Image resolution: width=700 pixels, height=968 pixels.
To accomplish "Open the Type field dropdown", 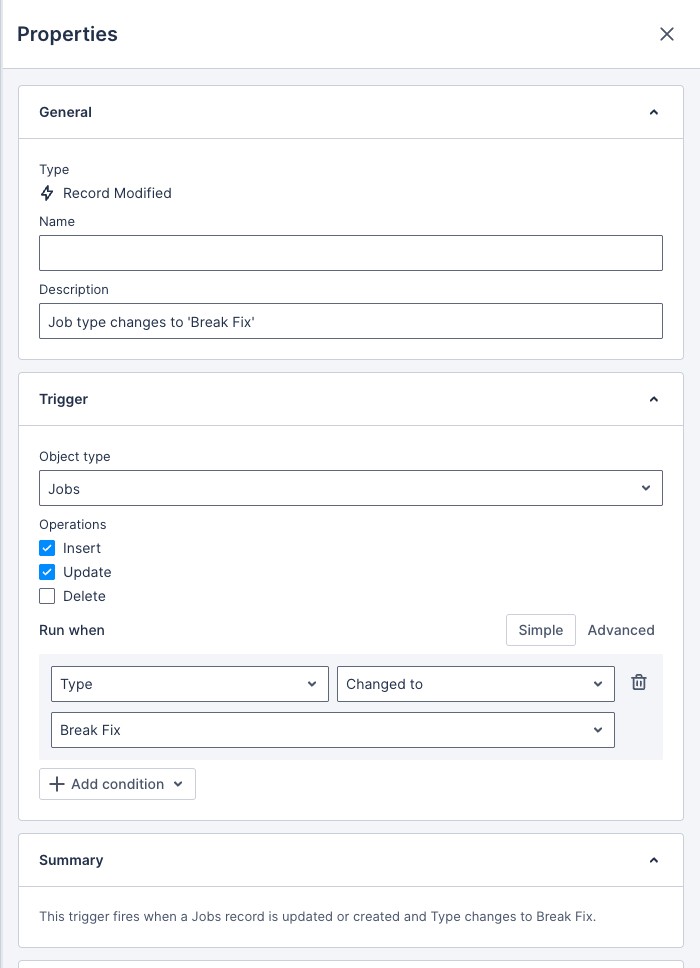I will click(190, 684).
